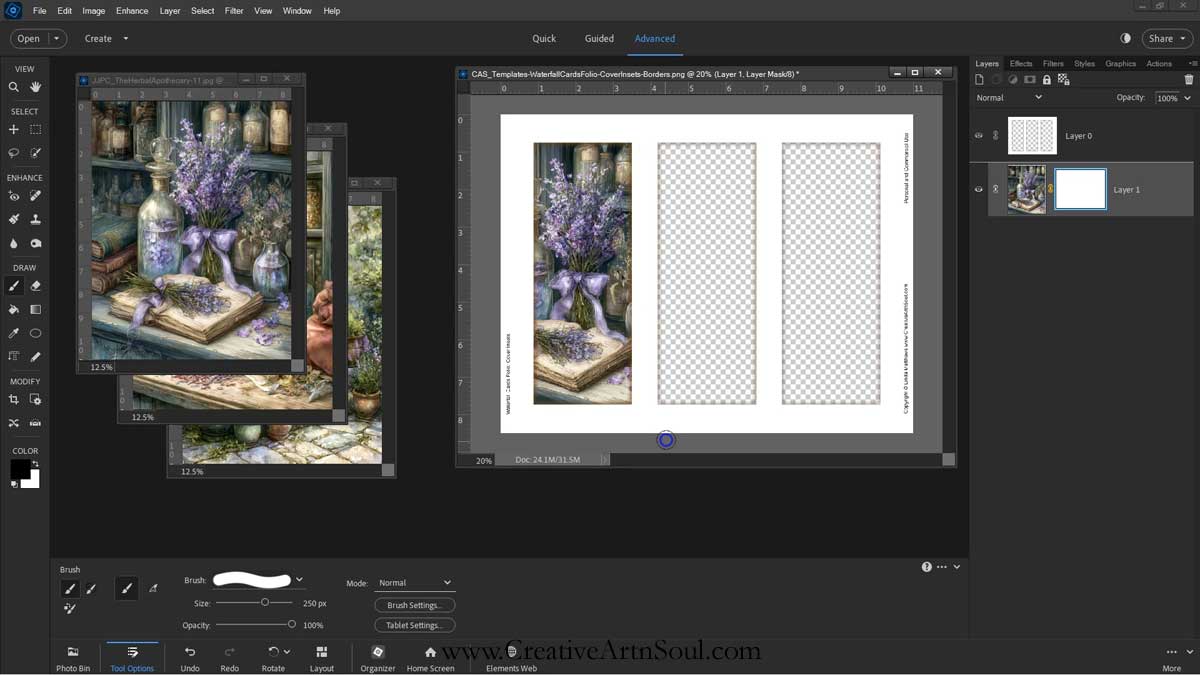Open the Photo Bin
Viewport: 1200px width, 675px height.
tap(72, 658)
